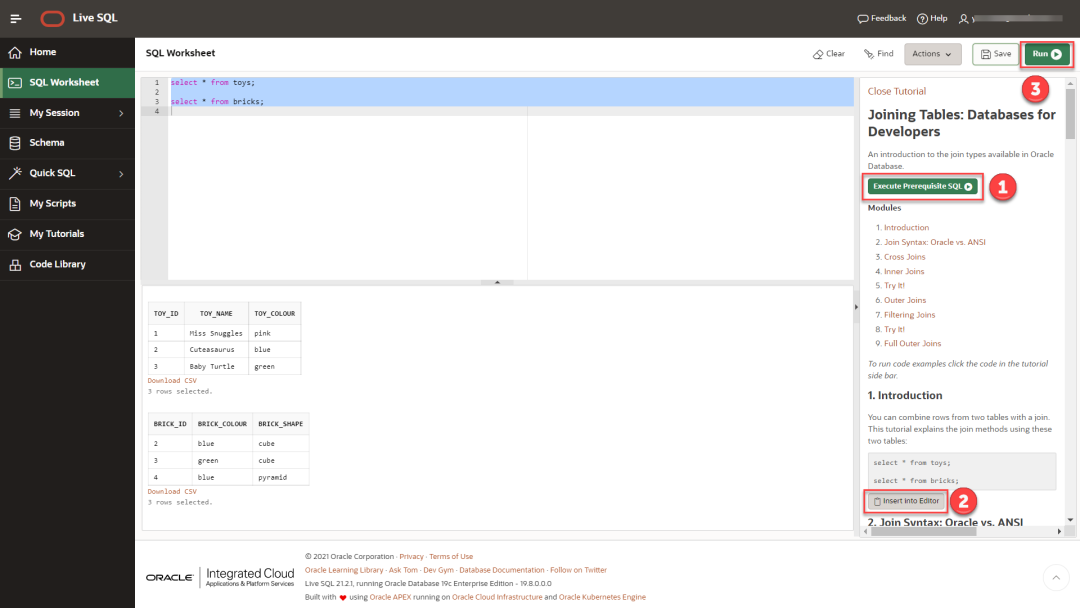The width and height of the screenshot is (1080, 608).
Task: Click Close Tutorial link
Action: click(x=896, y=91)
